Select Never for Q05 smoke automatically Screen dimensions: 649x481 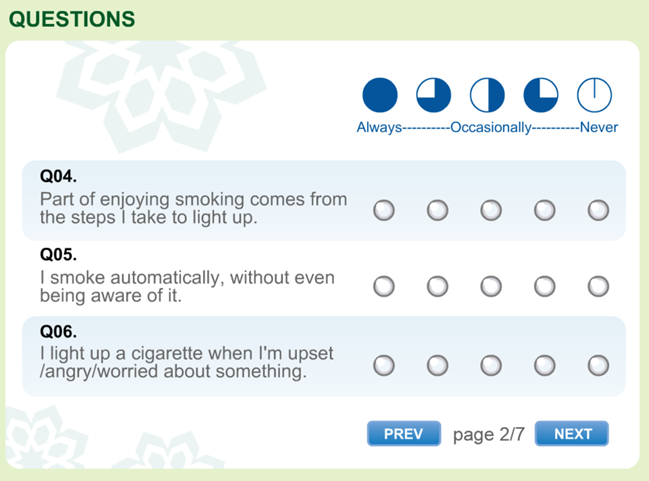click(x=598, y=286)
